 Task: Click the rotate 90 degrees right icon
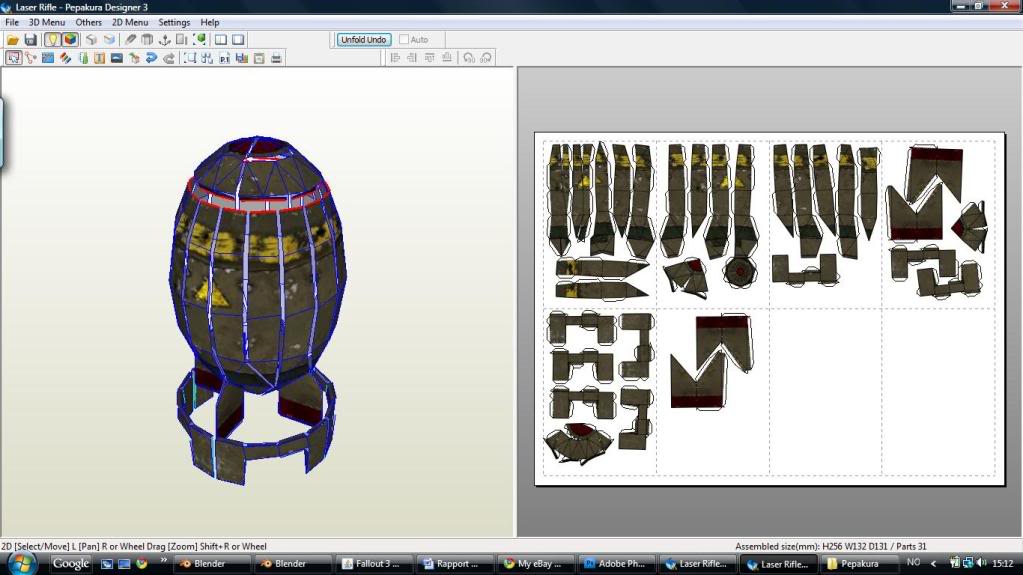[486, 58]
